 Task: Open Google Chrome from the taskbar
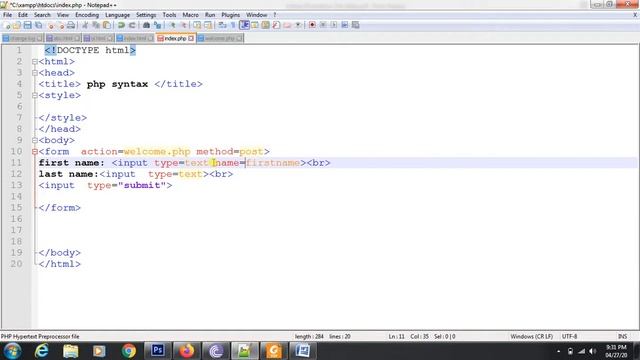point(129,351)
